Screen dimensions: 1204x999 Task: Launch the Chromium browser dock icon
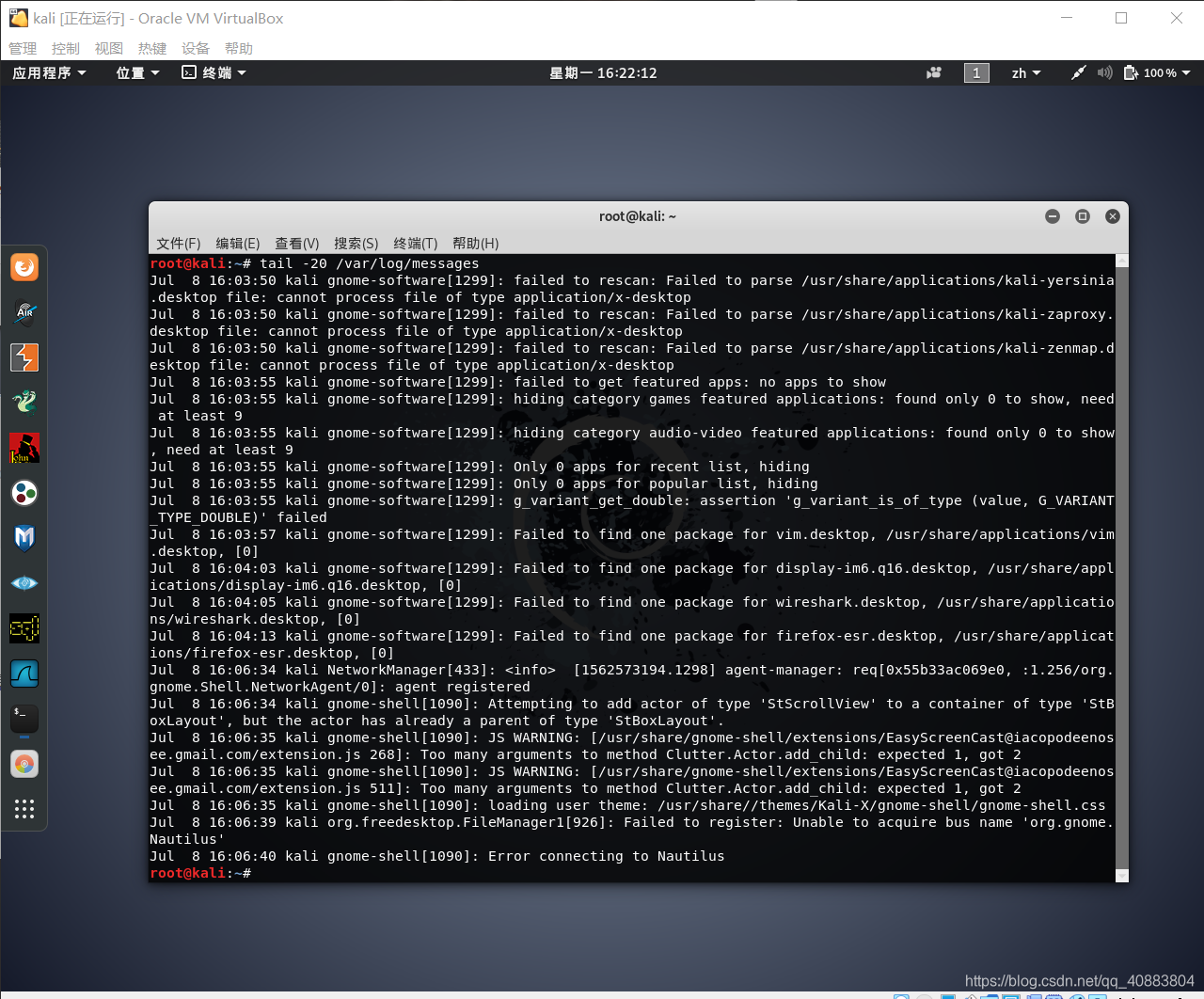[x=24, y=764]
